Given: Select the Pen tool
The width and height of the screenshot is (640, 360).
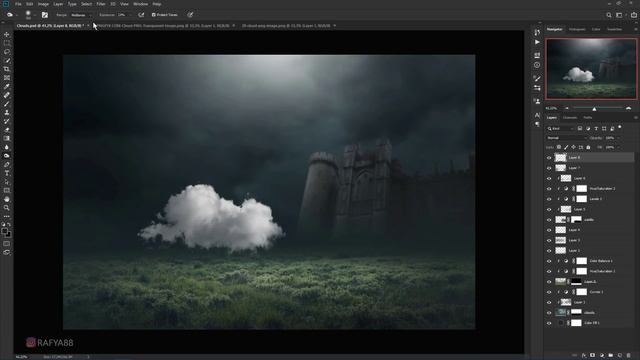Looking at the screenshot, I should click(7, 164).
